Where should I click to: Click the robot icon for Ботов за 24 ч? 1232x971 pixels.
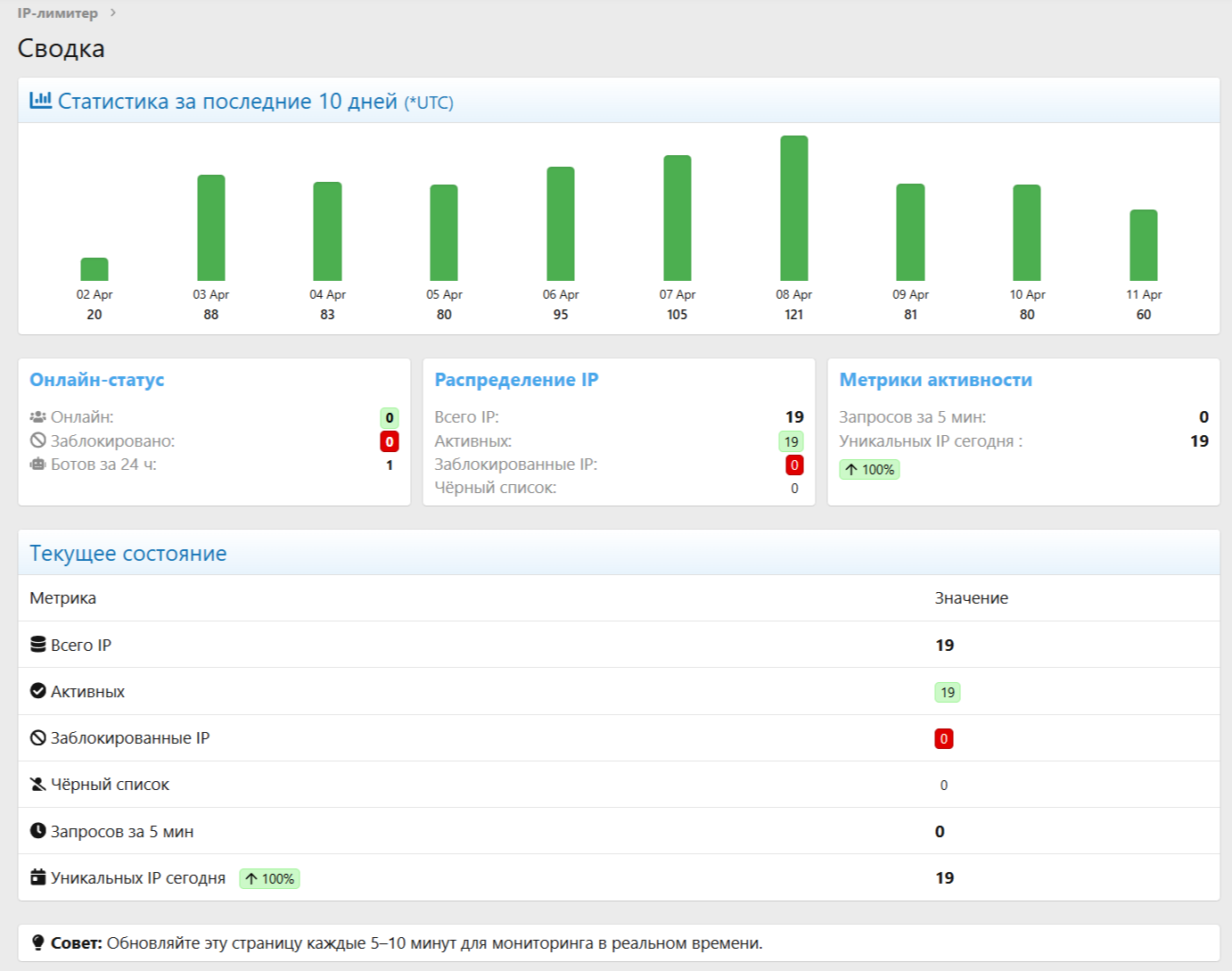point(37,464)
